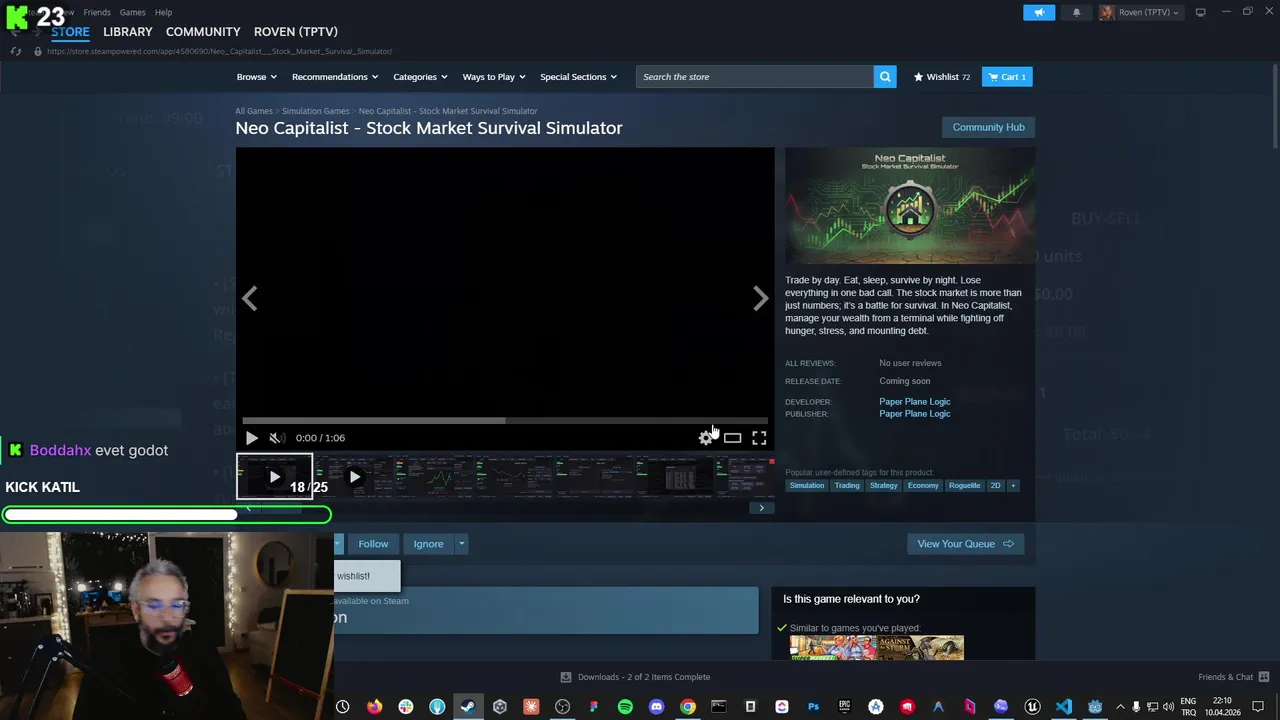The image size is (1280, 720).
Task: Open the Photoshop taskbar icon
Action: pyautogui.click(x=813, y=707)
